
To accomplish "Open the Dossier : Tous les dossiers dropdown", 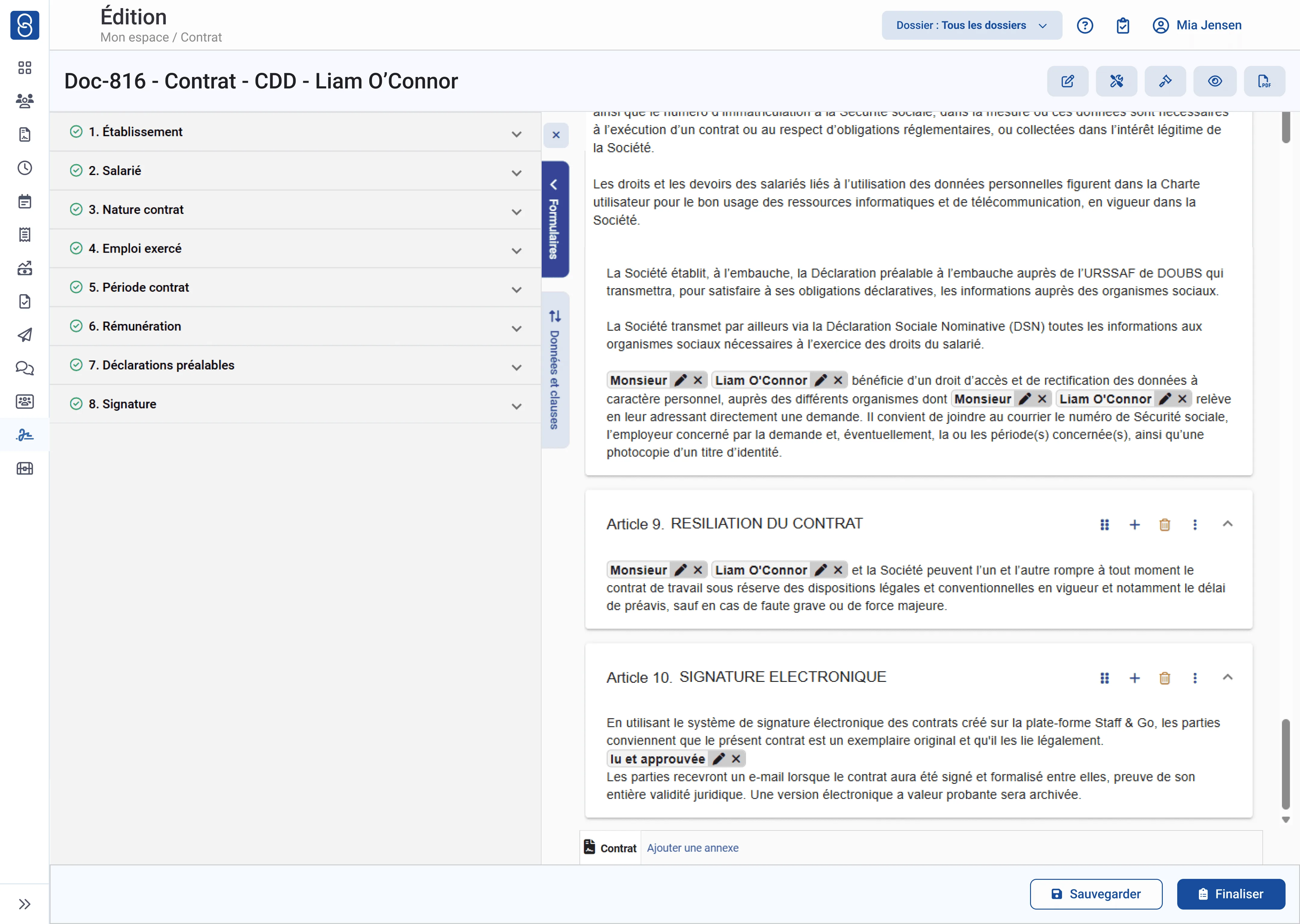I will point(972,26).
